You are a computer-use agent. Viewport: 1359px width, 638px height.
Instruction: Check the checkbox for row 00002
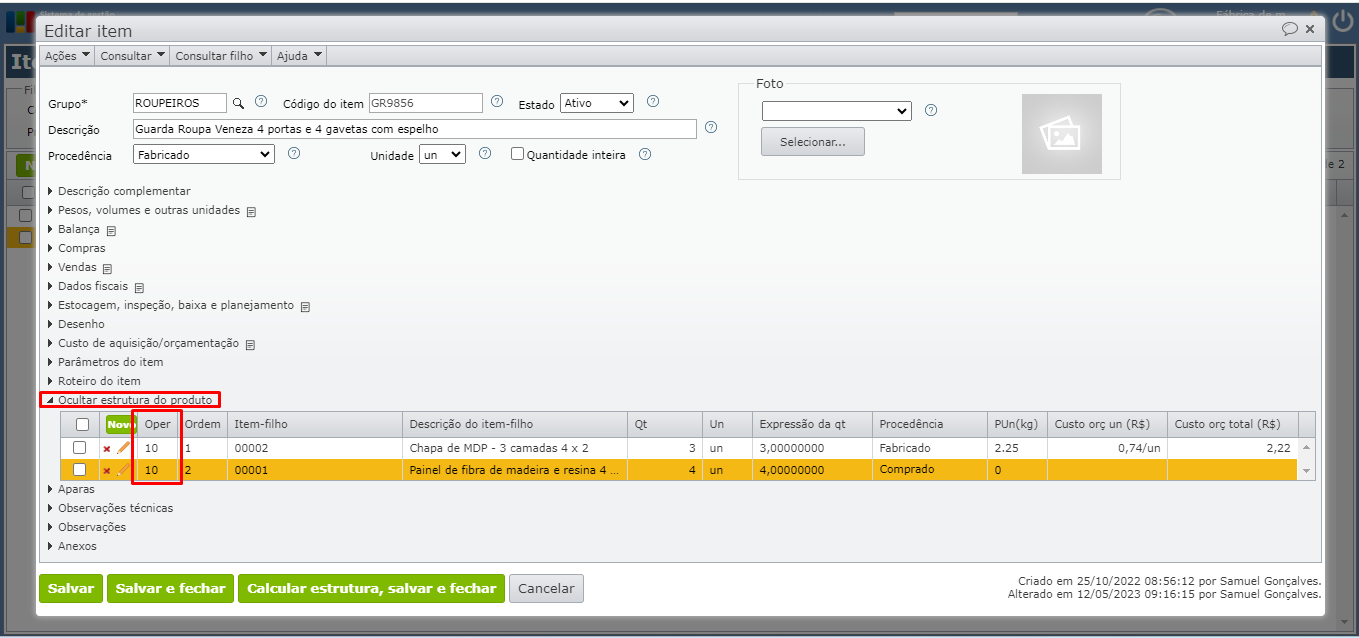(80, 448)
